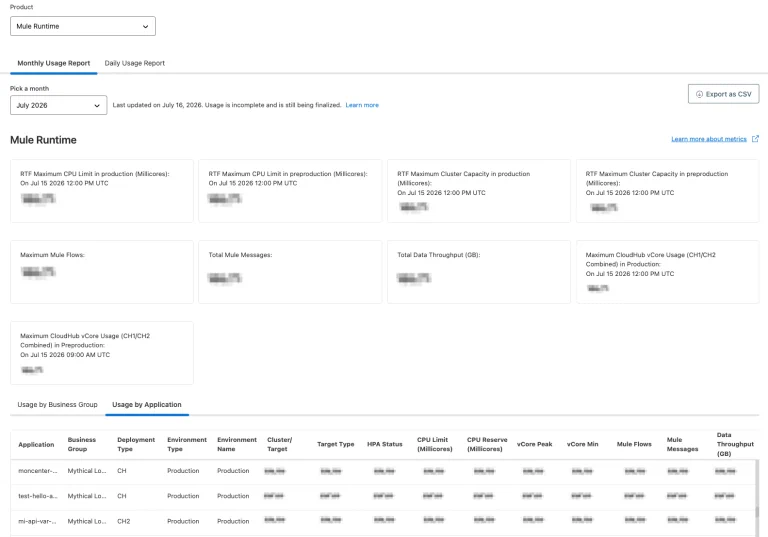768x537 pixels.
Task: Click CH2 deployment type in mi-api-var row
Action: (x=123, y=521)
